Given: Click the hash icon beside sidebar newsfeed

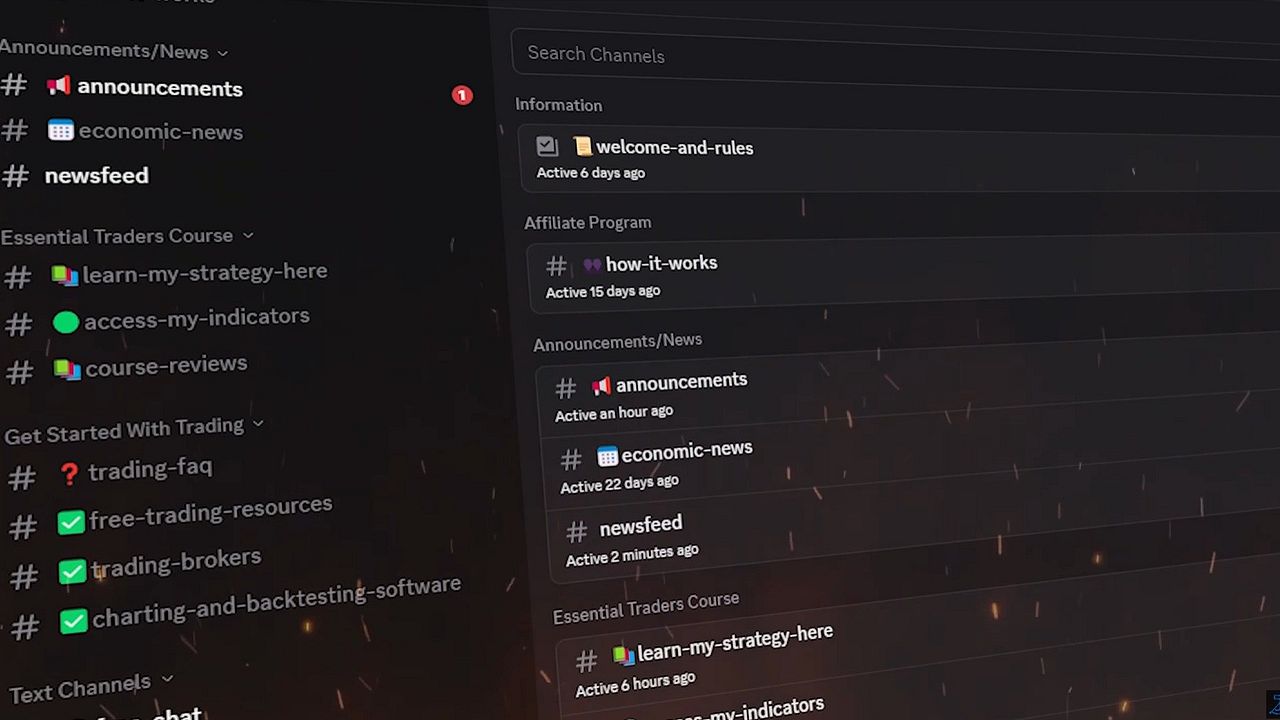Looking at the screenshot, I should click(15, 176).
